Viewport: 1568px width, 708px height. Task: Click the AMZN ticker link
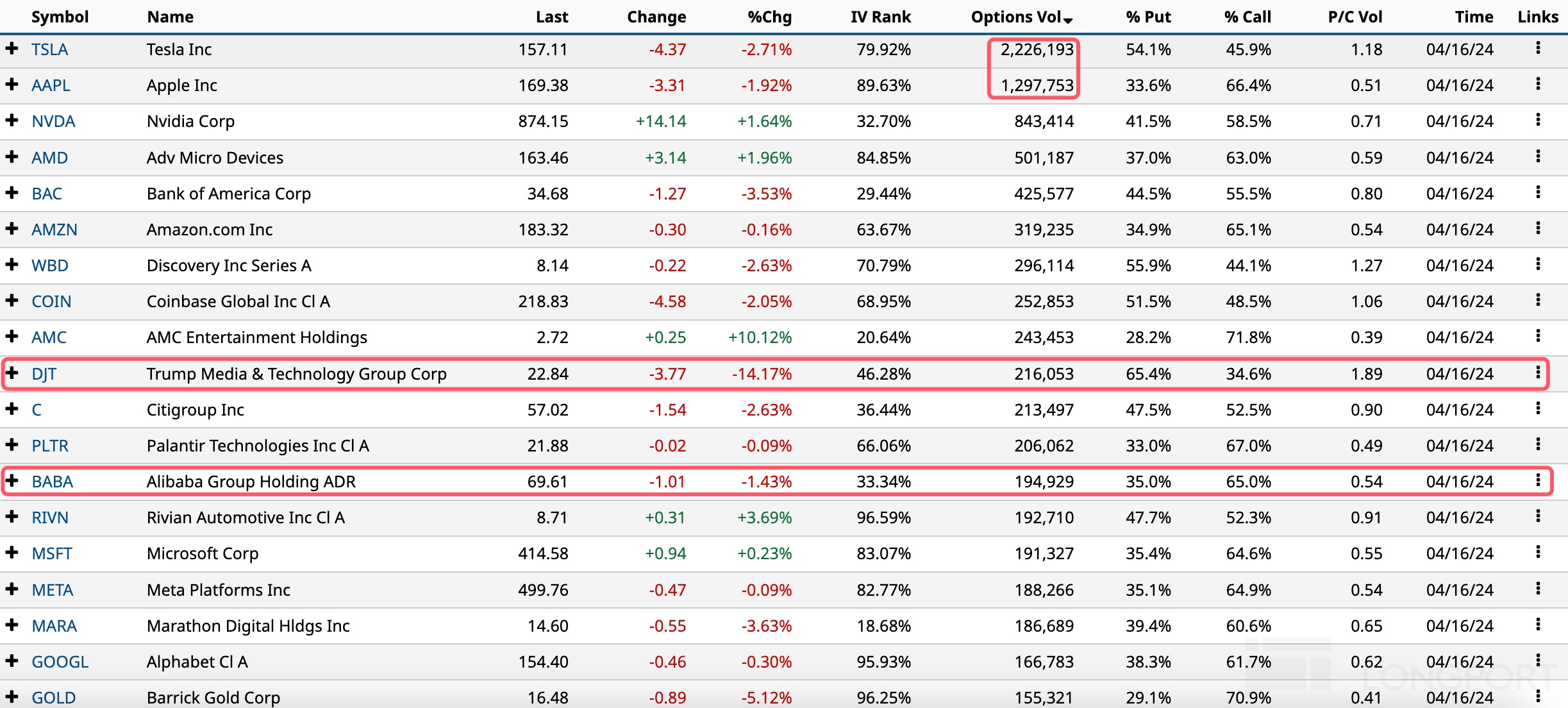point(54,230)
